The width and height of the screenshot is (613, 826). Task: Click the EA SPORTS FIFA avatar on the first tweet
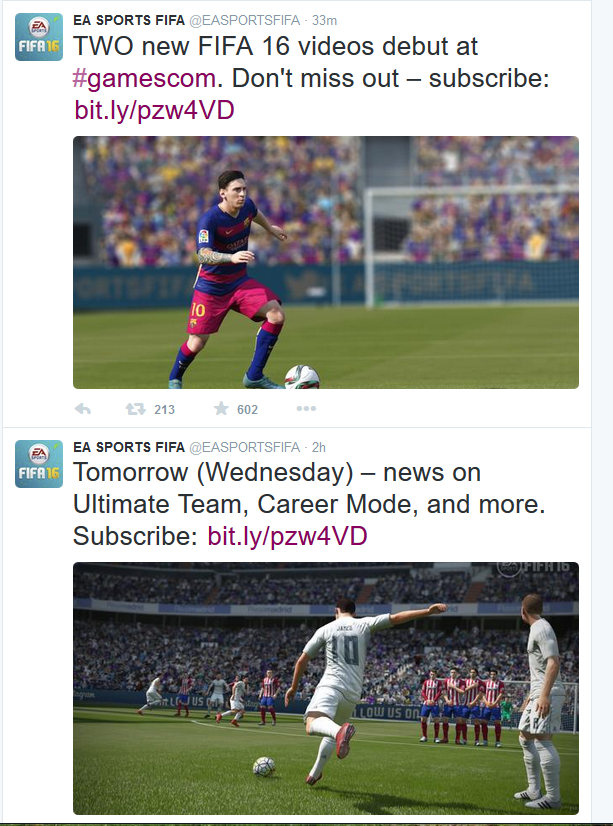point(39,37)
